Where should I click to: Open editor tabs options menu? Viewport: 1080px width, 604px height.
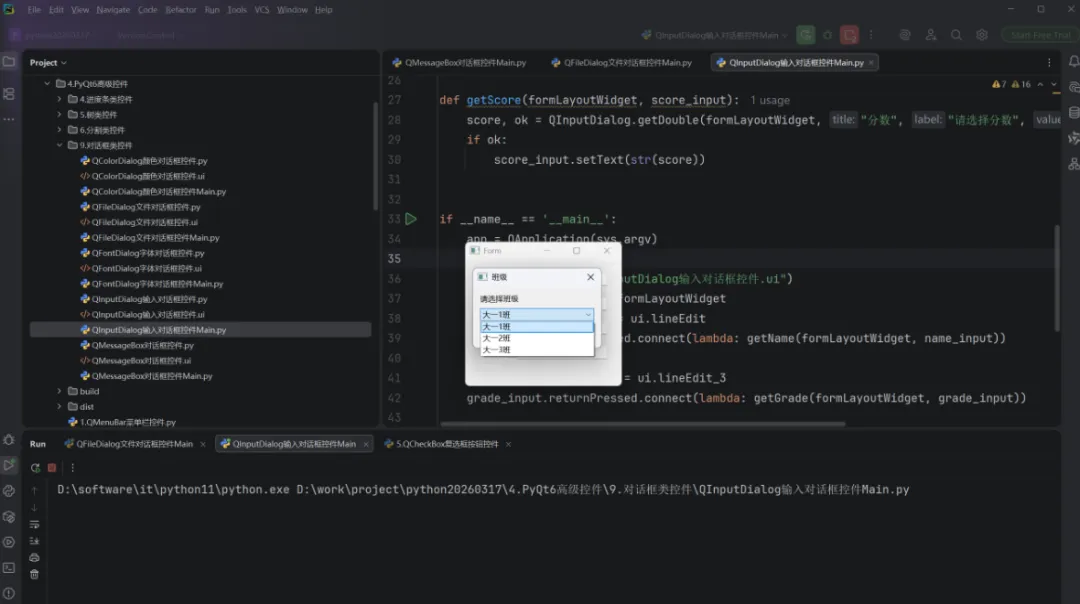pos(1049,63)
